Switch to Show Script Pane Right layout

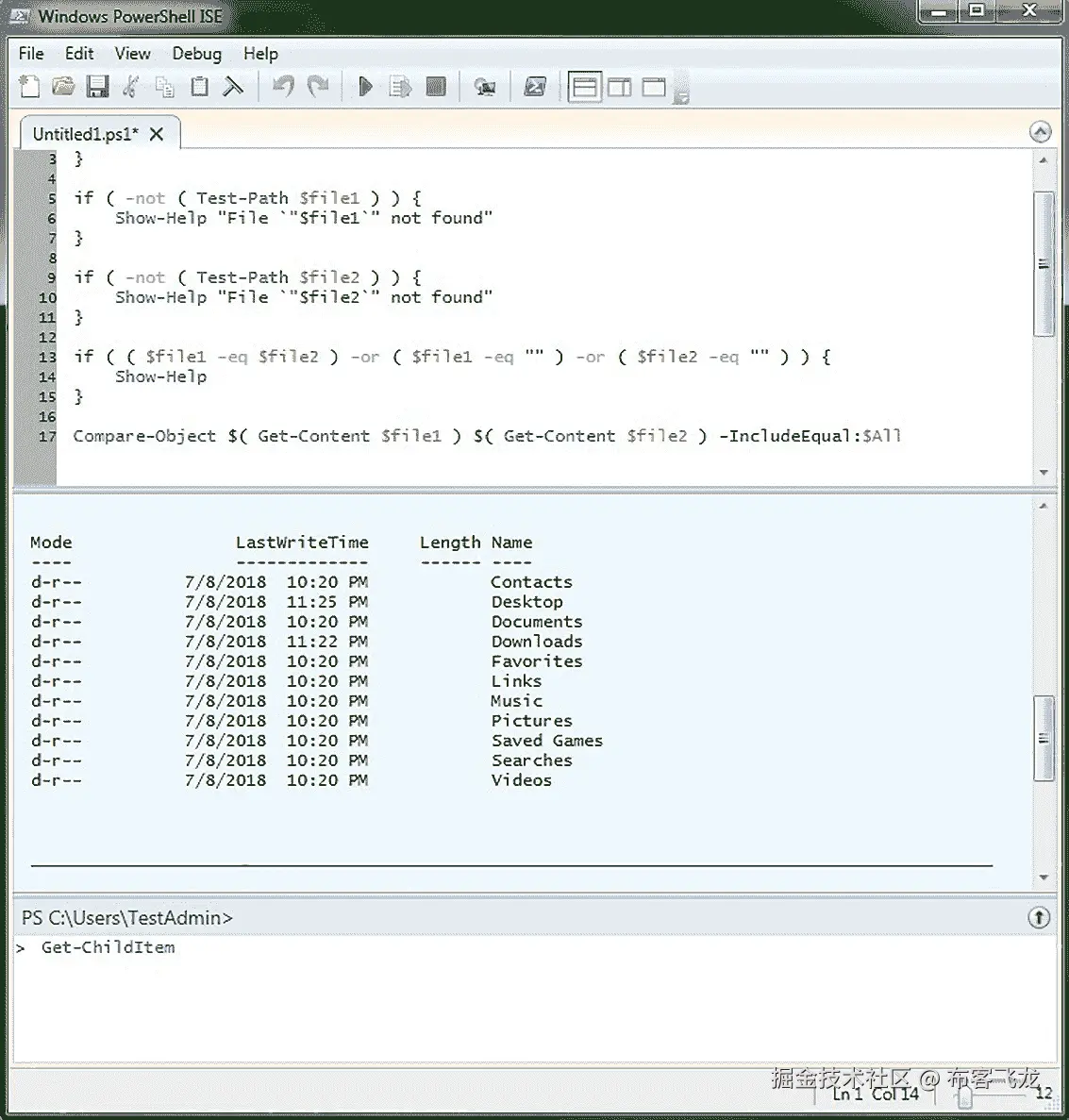point(619,86)
